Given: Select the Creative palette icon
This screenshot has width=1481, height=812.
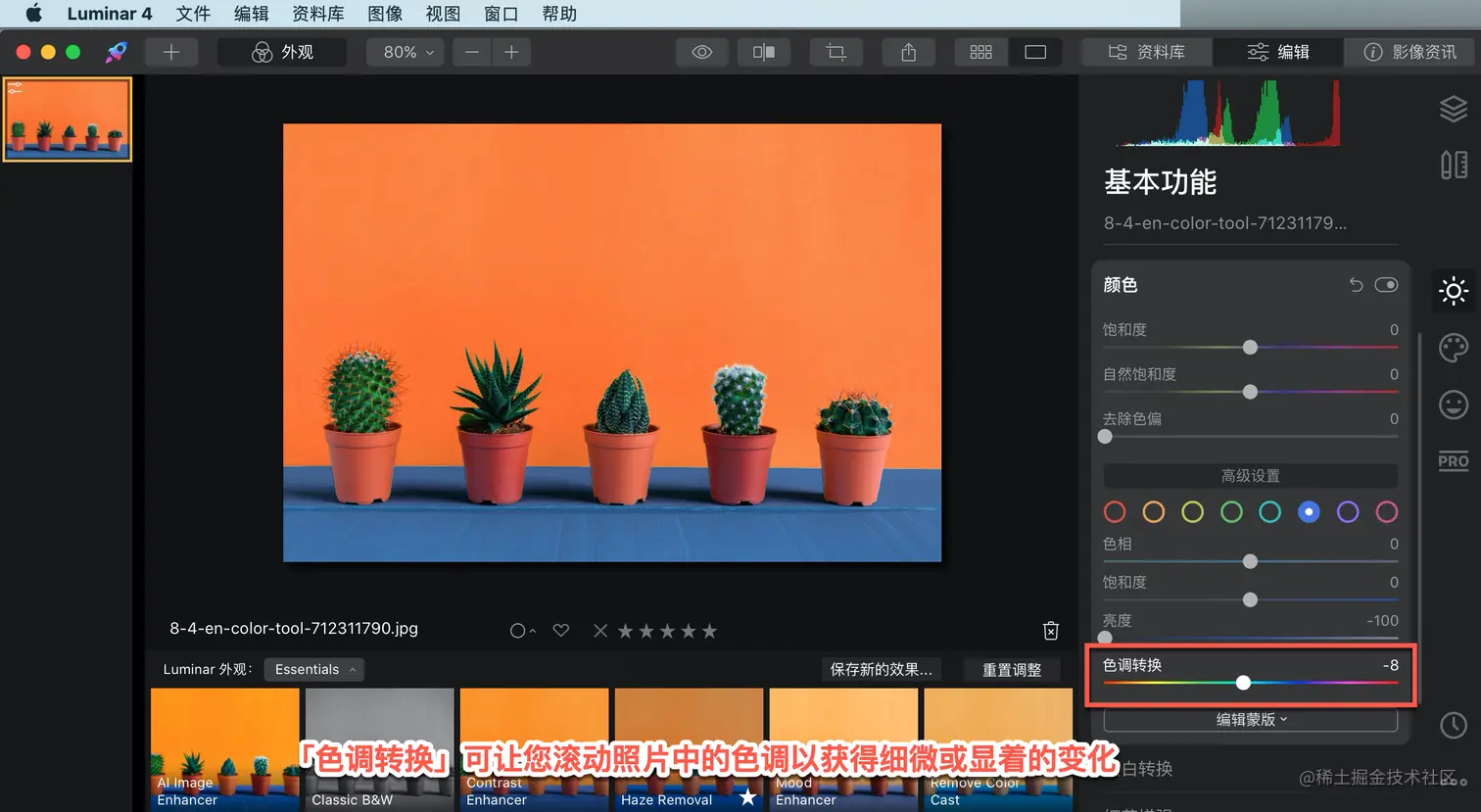Looking at the screenshot, I should point(1454,348).
